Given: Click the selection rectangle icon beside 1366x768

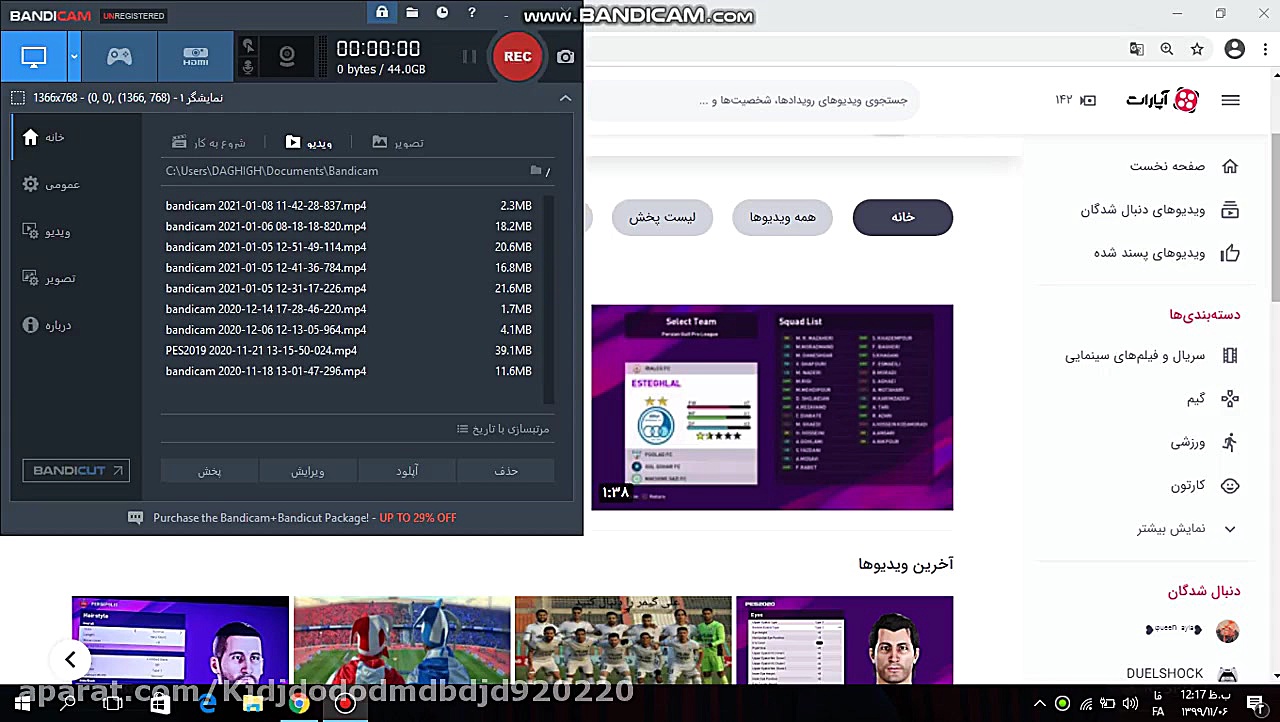Looking at the screenshot, I should 18,98.
